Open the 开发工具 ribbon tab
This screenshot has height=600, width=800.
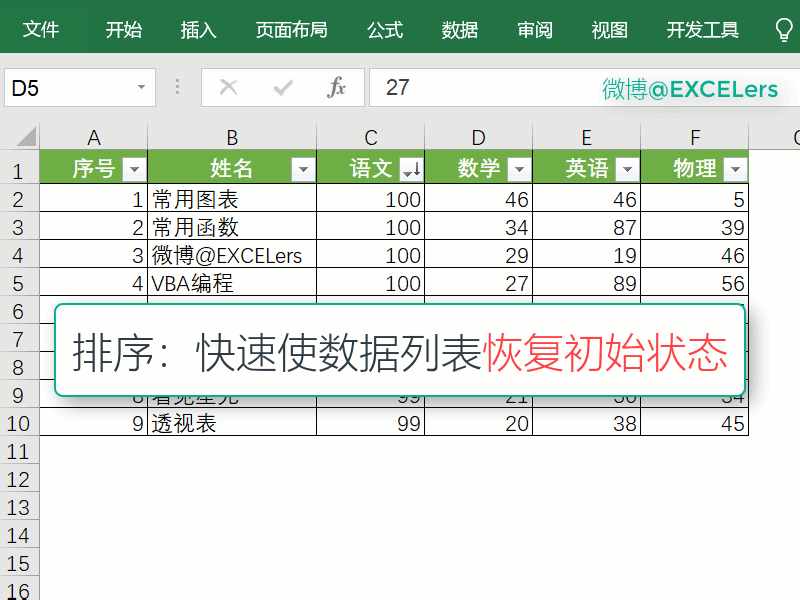tap(703, 30)
